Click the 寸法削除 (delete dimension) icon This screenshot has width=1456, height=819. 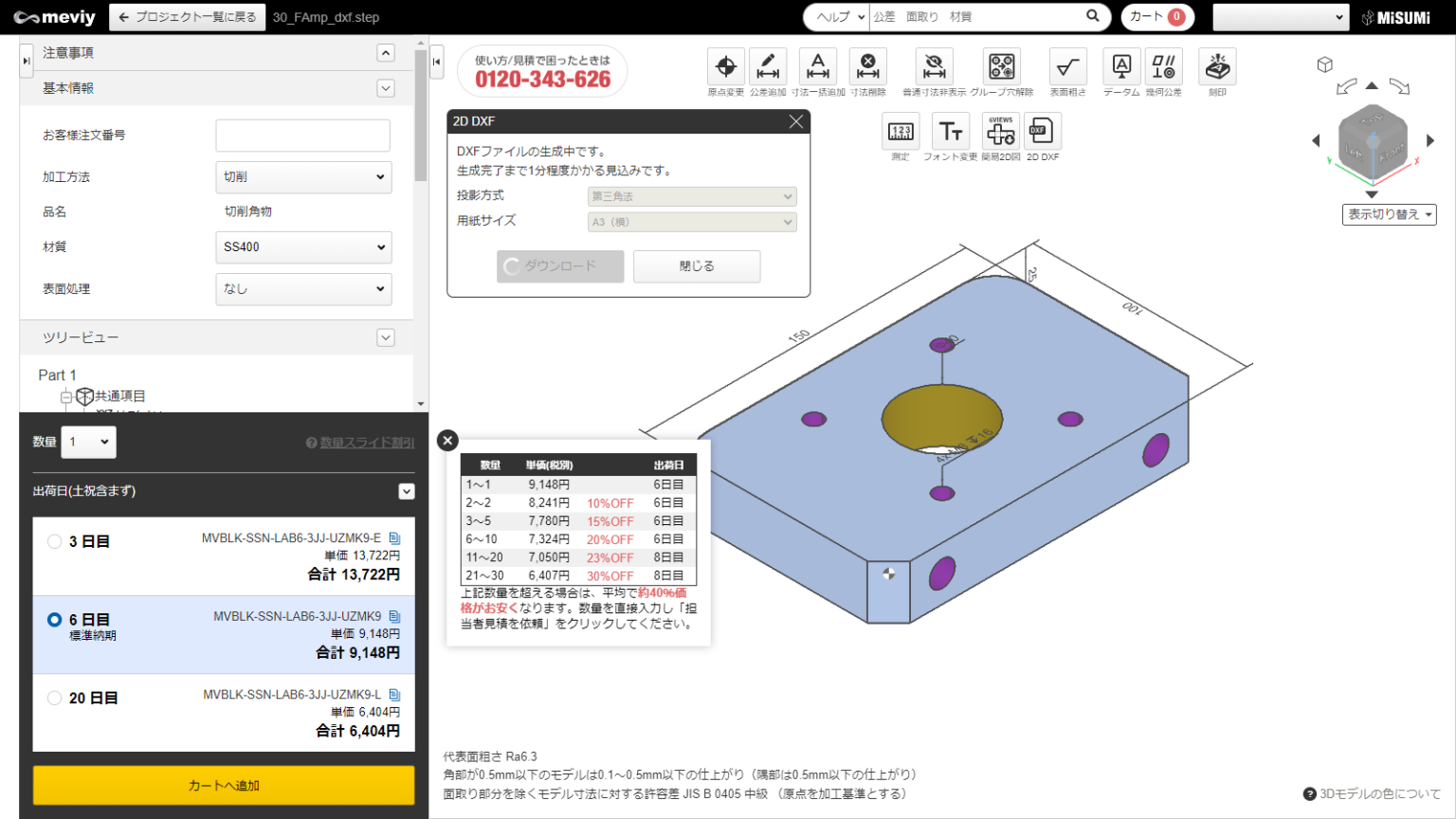[867, 67]
